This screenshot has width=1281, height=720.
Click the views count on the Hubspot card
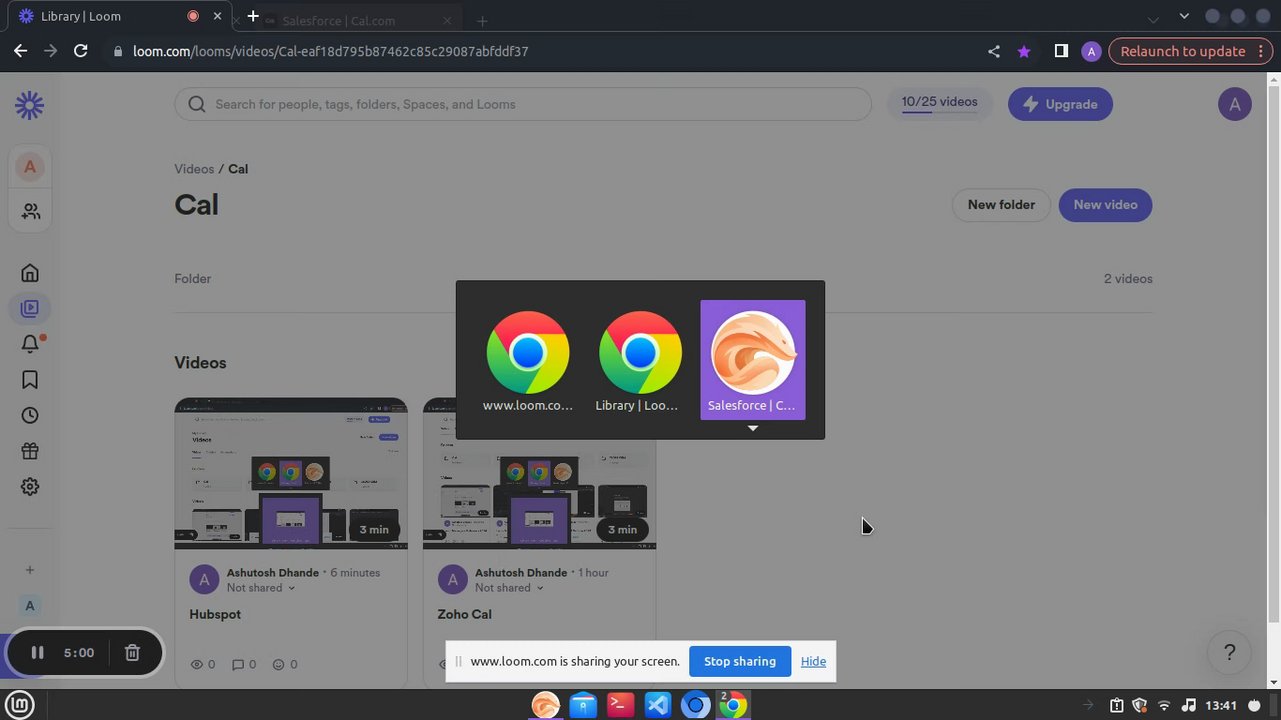click(x=202, y=664)
